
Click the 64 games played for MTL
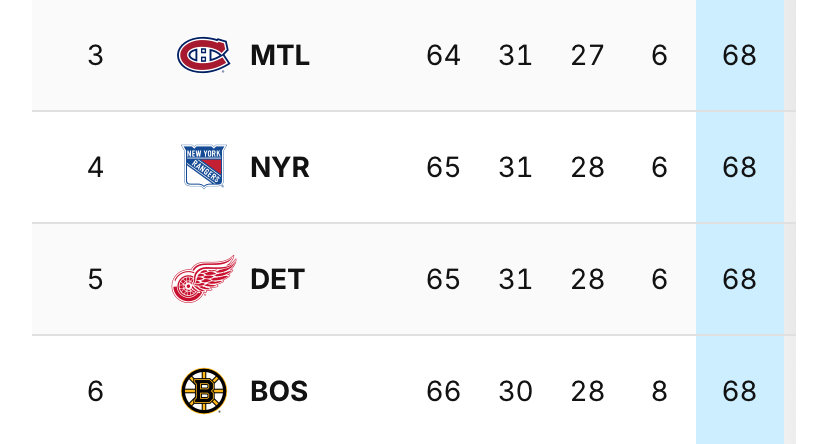click(x=444, y=55)
